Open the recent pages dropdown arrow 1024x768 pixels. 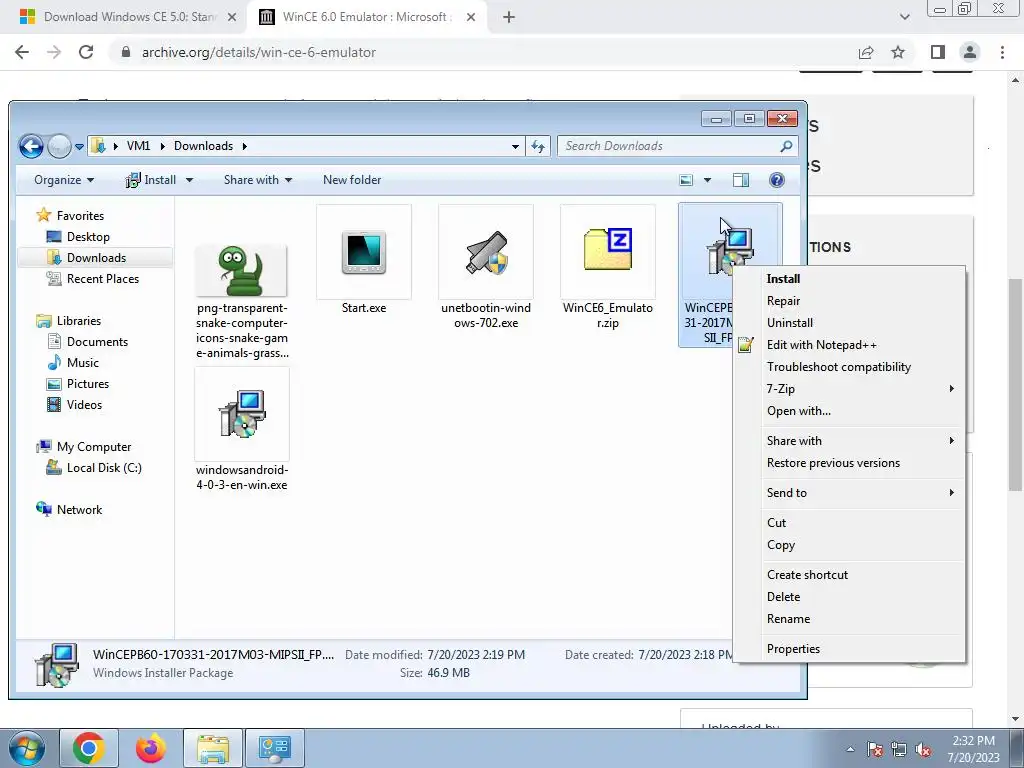point(79,146)
